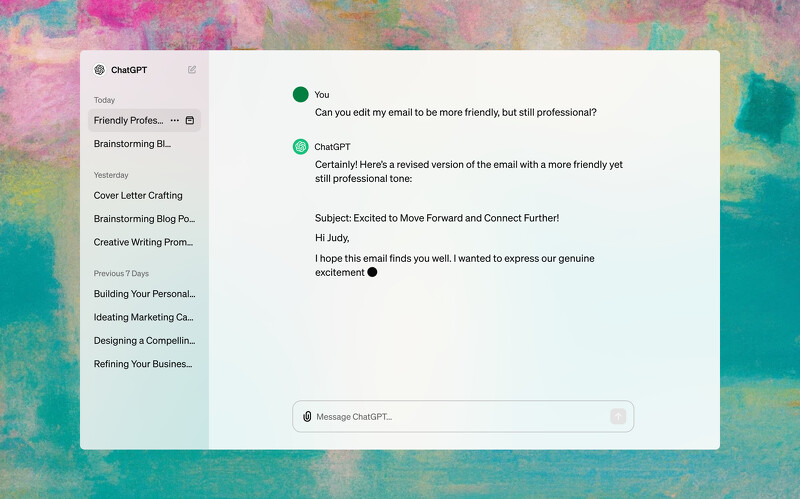
Task: Click the black streaming cursor dot
Action: [372, 272]
